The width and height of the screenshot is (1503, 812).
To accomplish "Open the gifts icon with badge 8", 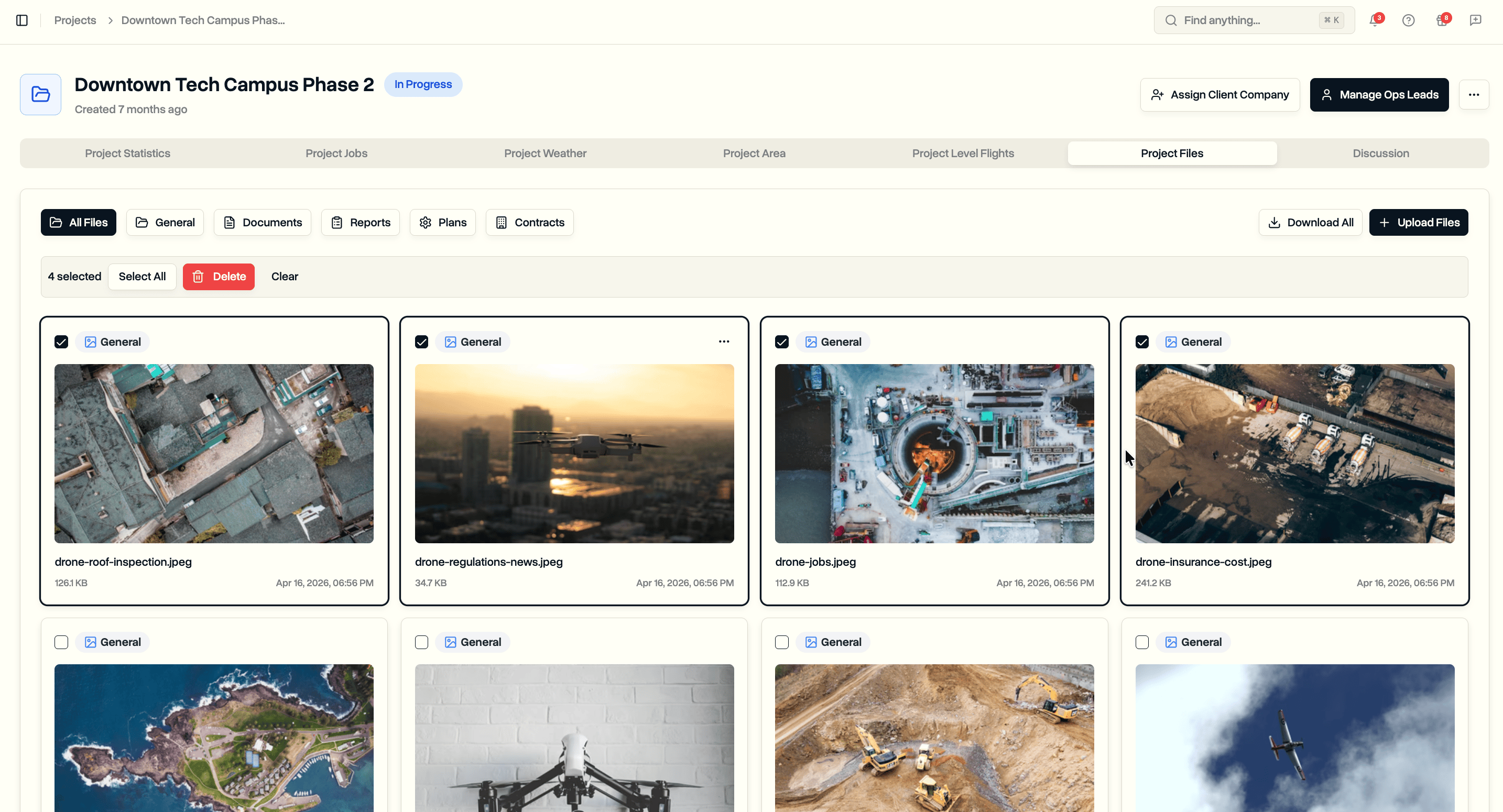I will (x=1441, y=20).
